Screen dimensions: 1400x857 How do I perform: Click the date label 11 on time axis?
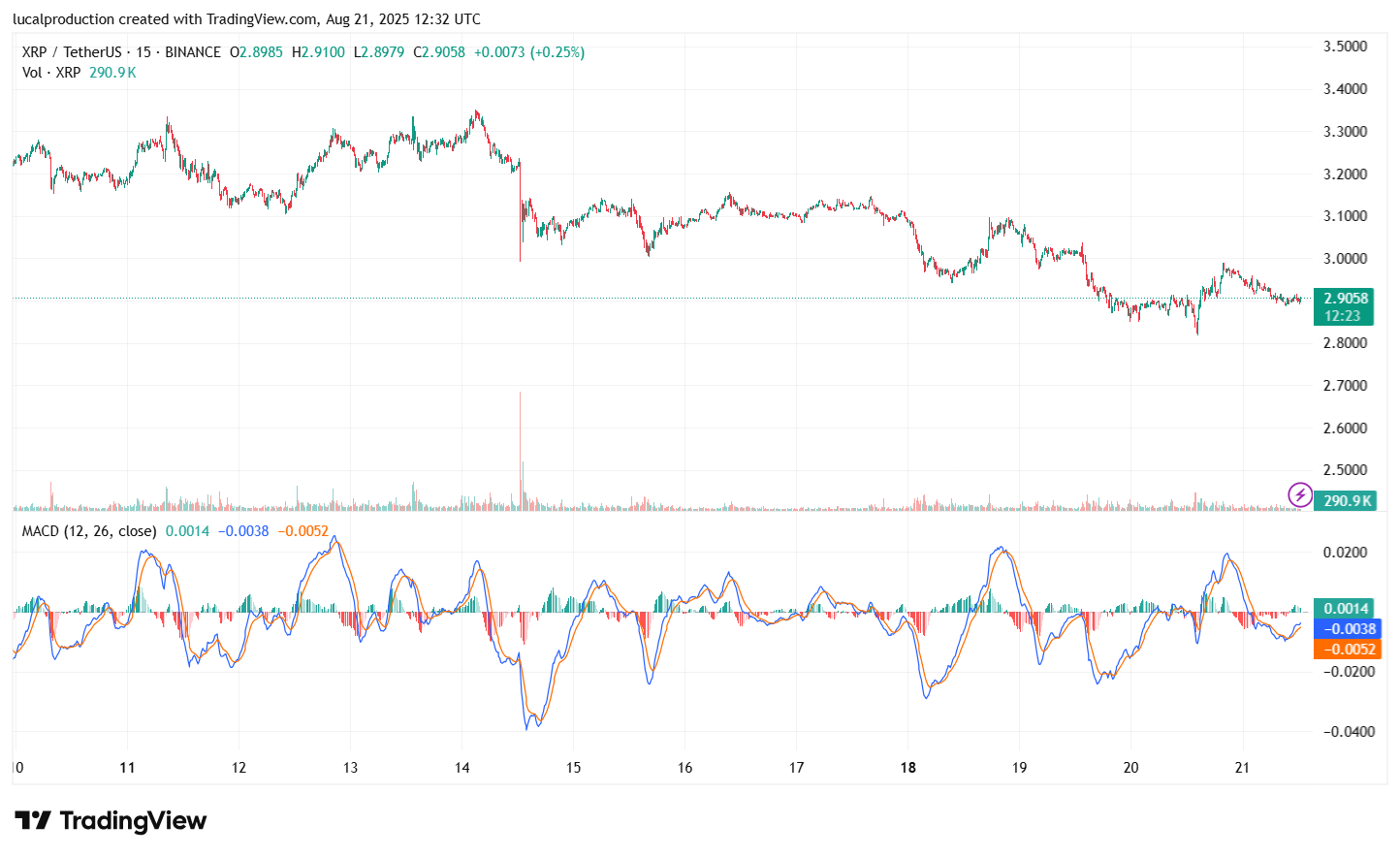click(x=127, y=768)
